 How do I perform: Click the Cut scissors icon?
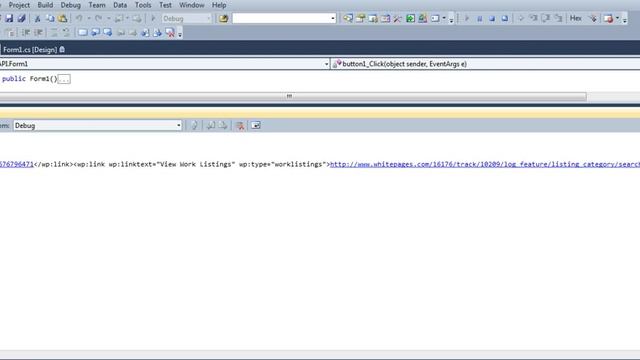tap(37, 18)
